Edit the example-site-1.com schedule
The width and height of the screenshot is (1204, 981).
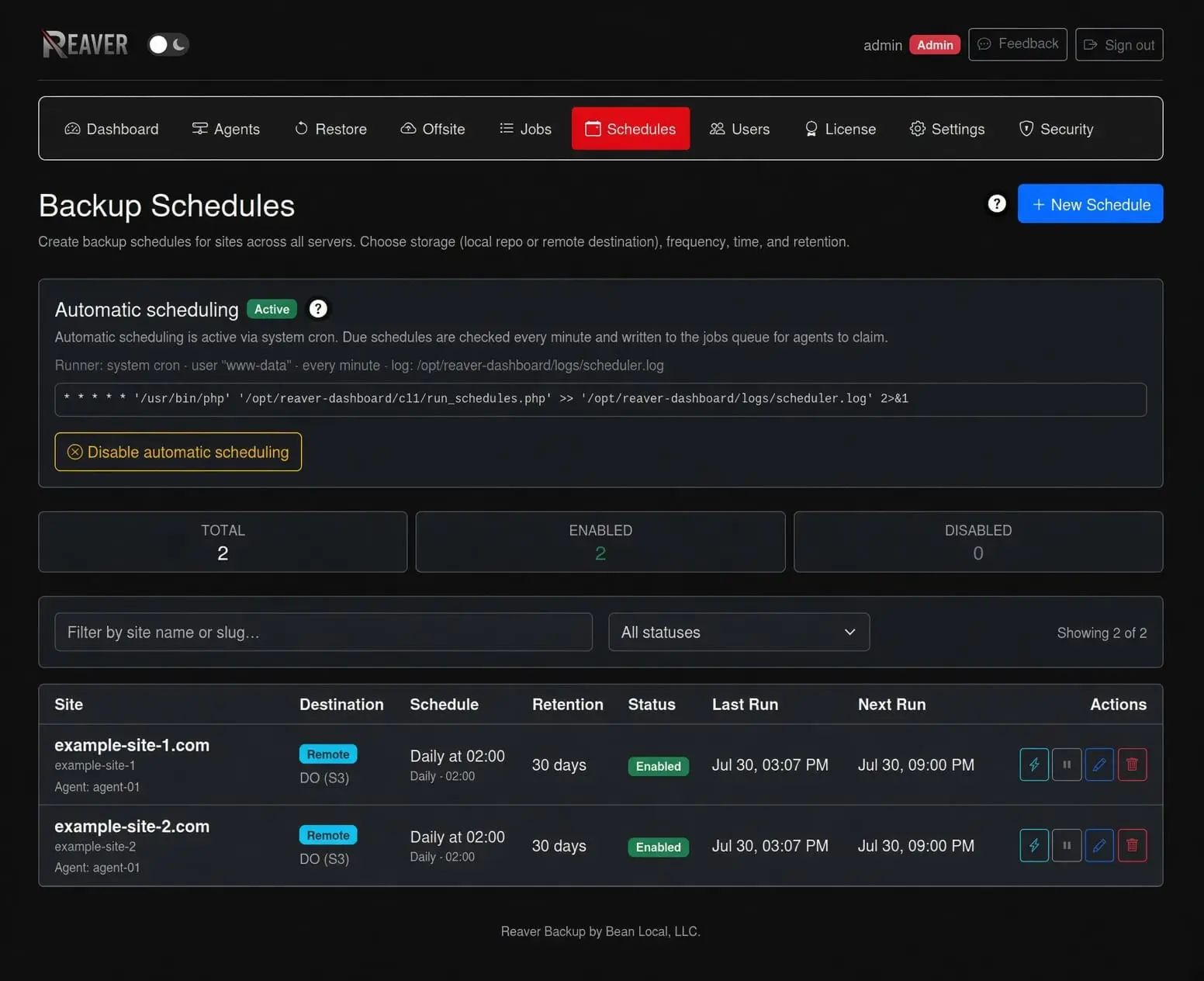pyautogui.click(x=1099, y=764)
